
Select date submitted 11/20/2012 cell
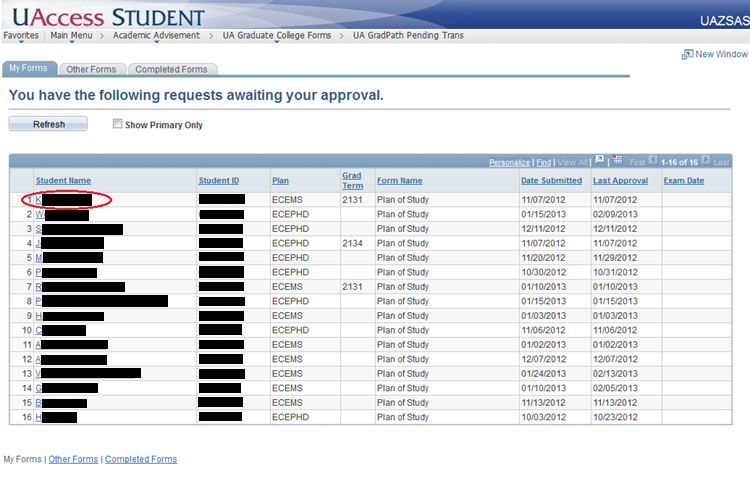pos(543,258)
